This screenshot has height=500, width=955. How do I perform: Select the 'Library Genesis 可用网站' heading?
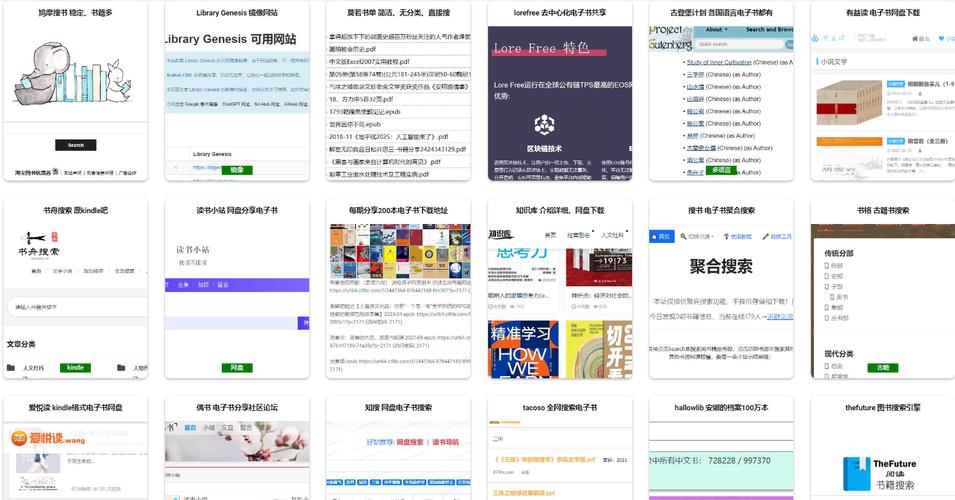pyautogui.click(x=230, y=39)
